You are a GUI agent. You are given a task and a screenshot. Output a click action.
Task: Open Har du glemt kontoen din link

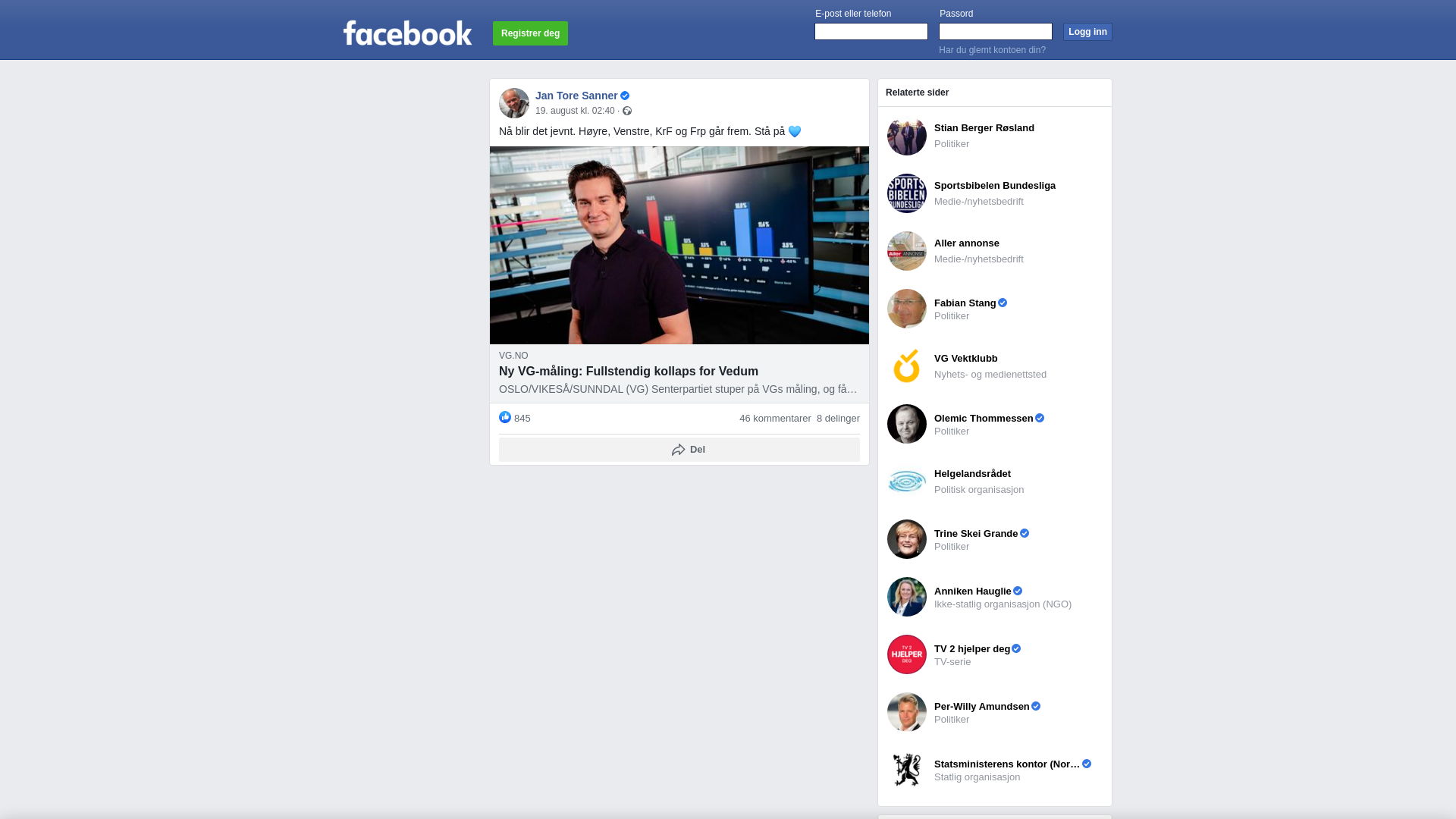pos(992,50)
